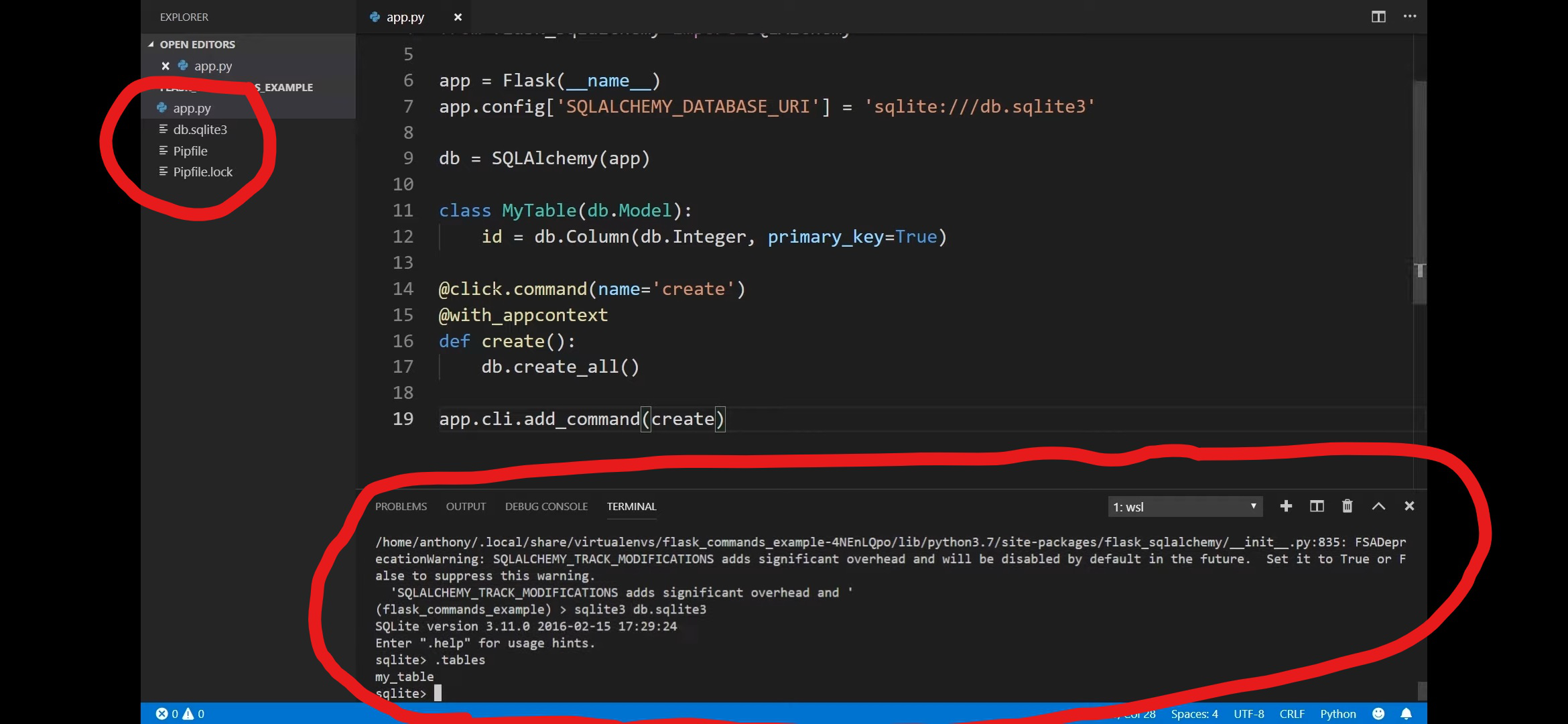Change indentation via Spaces: 4

click(x=1194, y=714)
